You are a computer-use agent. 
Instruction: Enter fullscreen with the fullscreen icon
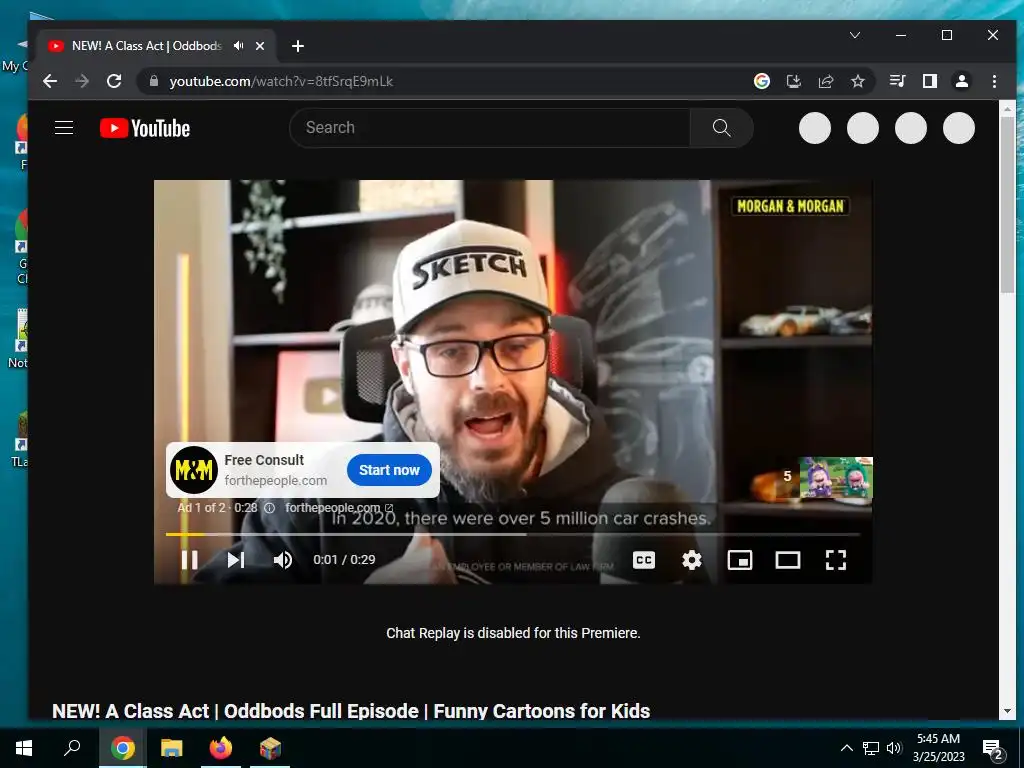(836, 560)
